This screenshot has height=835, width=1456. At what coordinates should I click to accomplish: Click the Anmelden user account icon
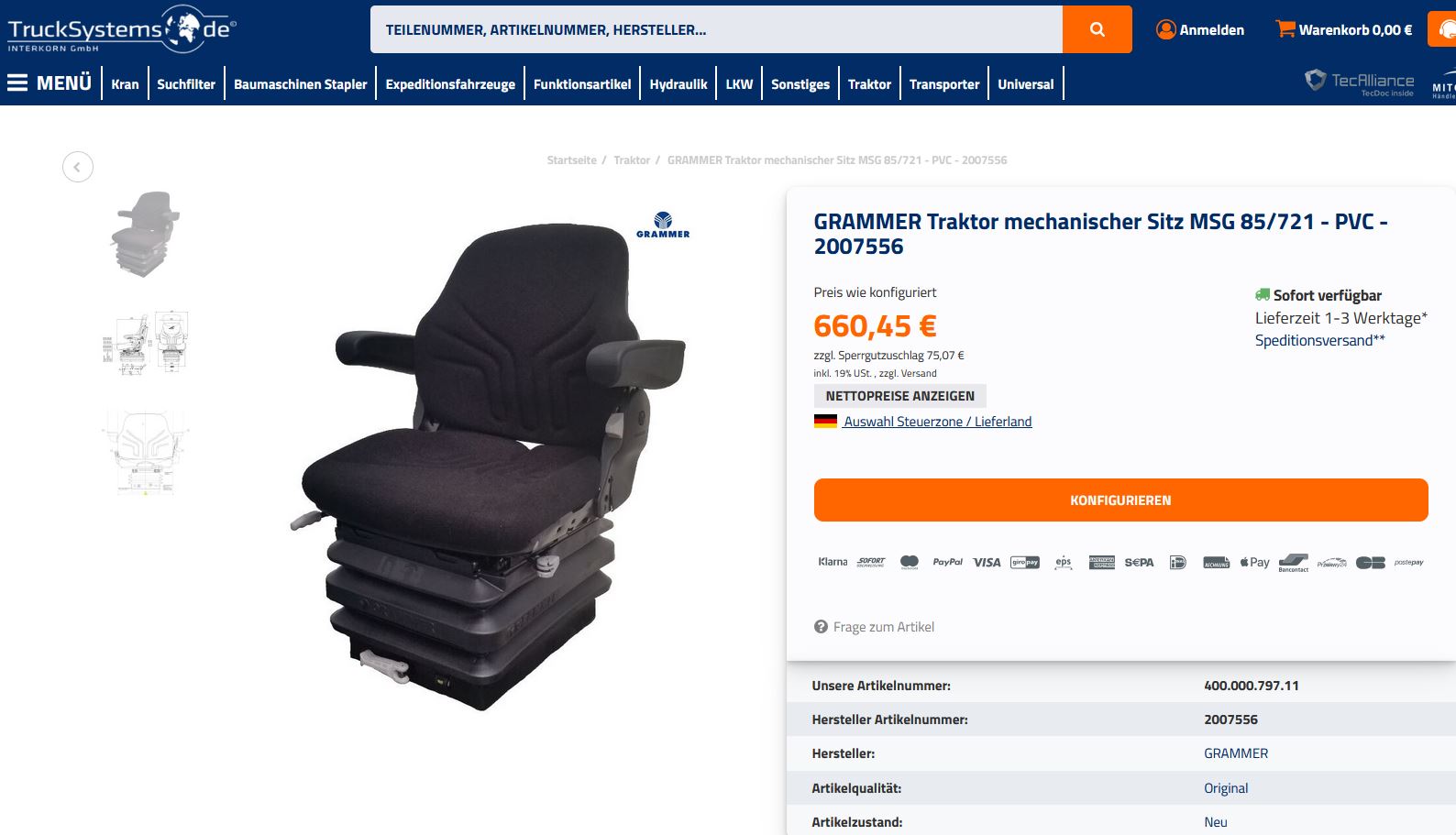pos(1165,29)
